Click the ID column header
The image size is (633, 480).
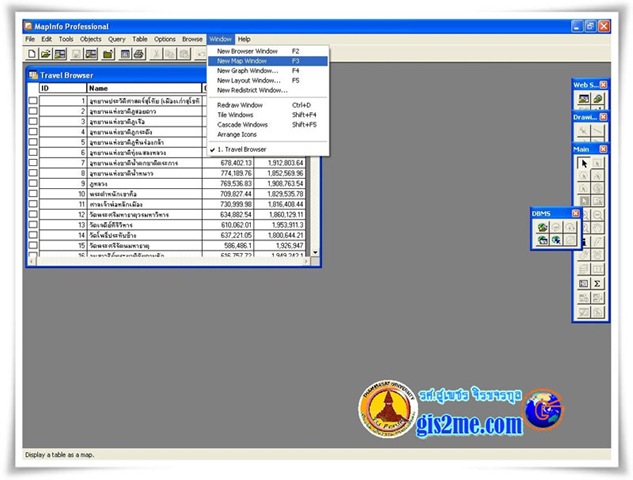[63, 88]
